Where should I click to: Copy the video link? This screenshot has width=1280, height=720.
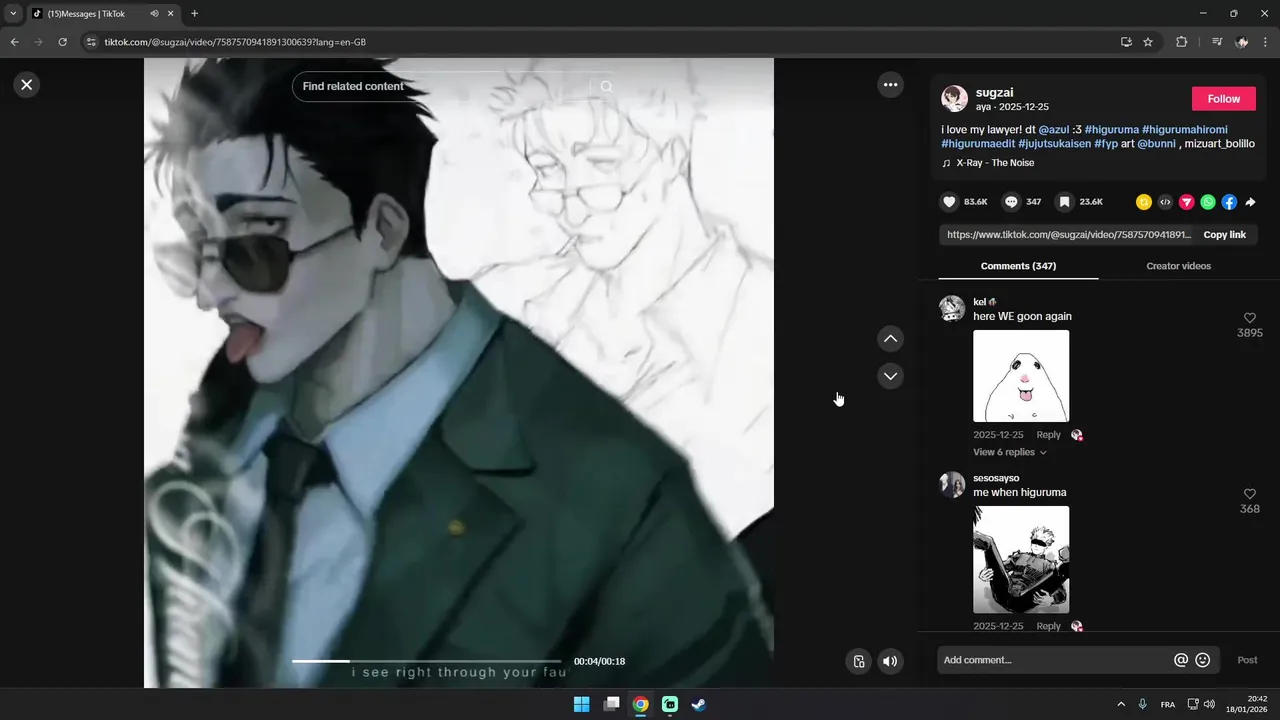(1224, 235)
